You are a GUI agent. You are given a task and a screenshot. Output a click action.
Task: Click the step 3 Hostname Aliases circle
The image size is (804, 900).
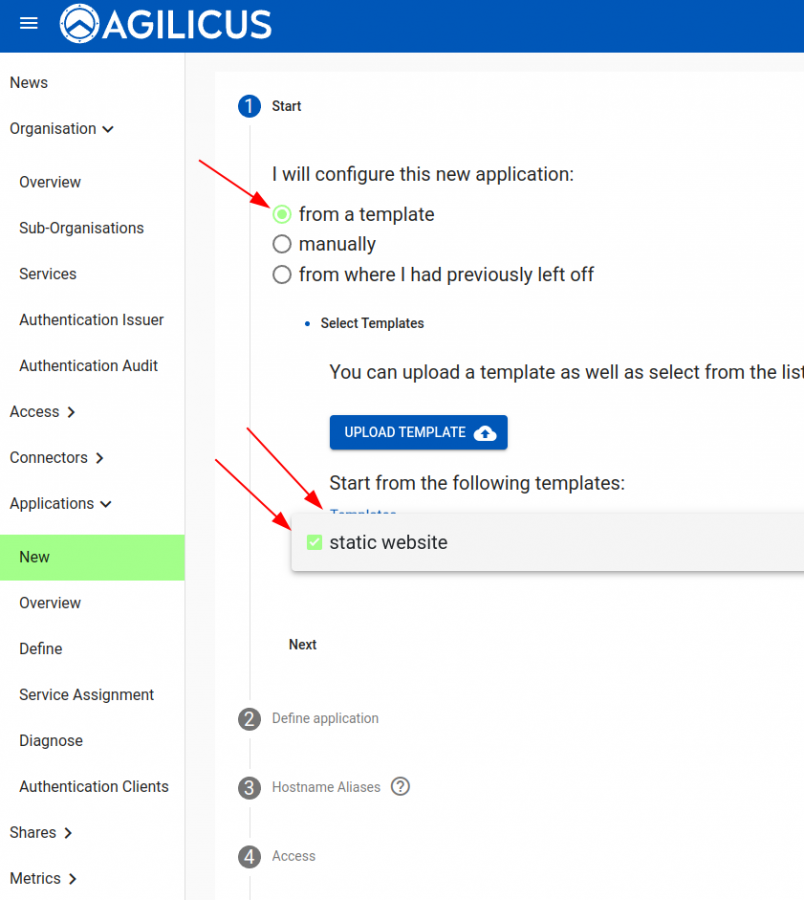pos(249,787)
